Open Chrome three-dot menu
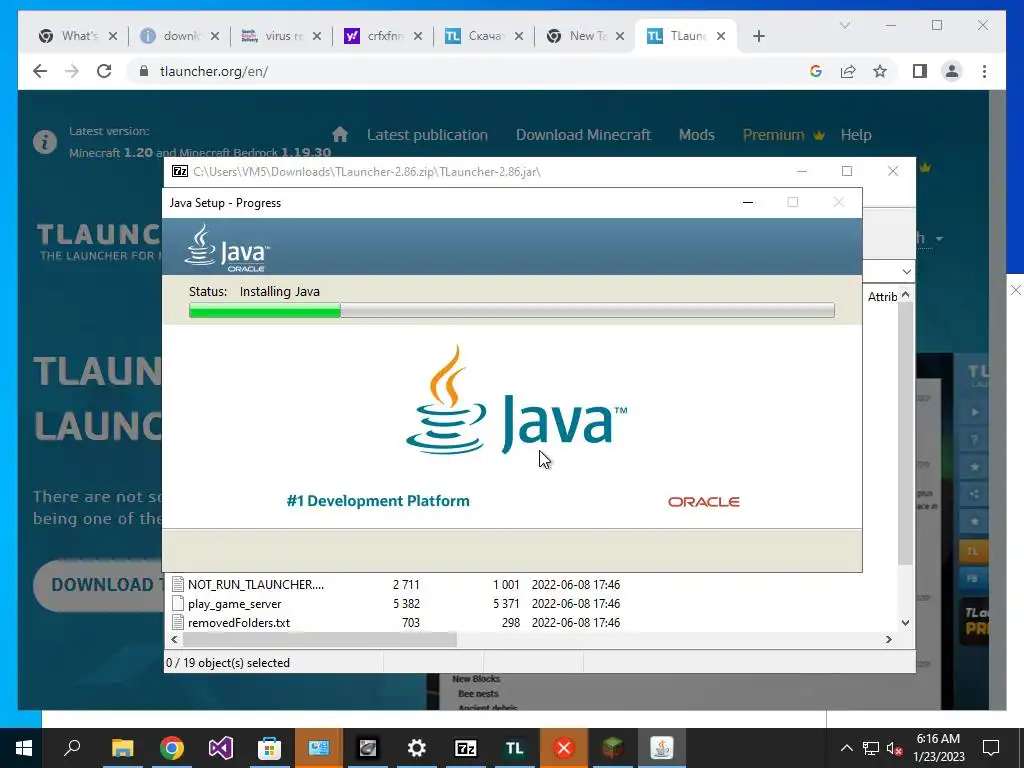 coord(984,71)
